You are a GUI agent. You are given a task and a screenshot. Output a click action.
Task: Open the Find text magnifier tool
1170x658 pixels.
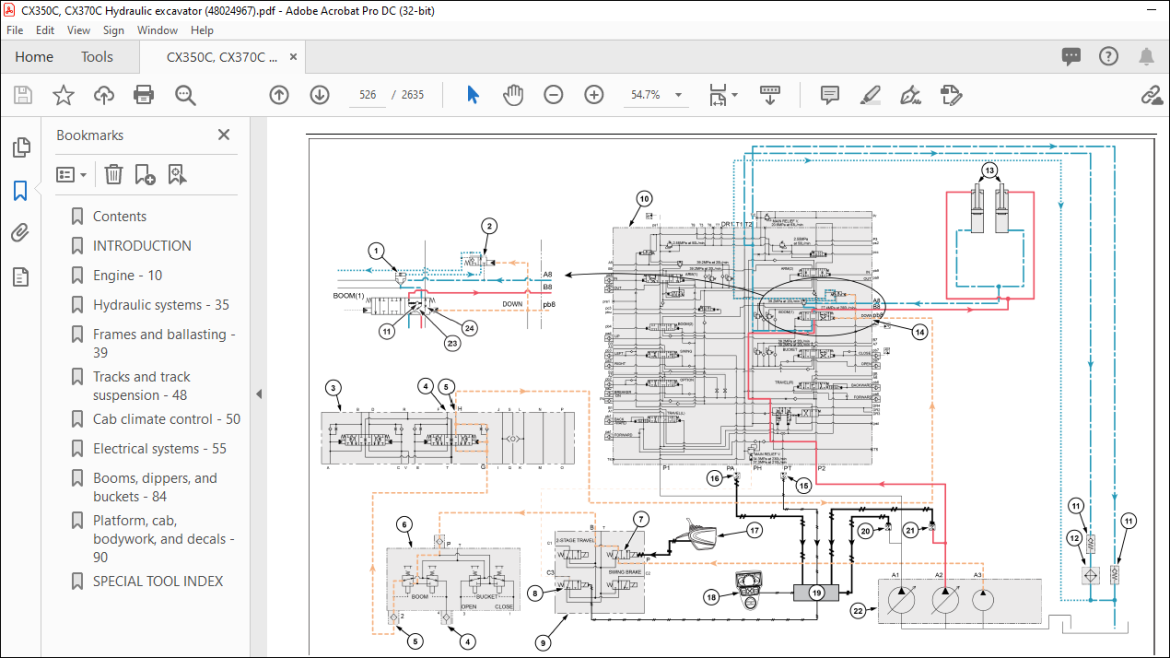coord(185,95)
